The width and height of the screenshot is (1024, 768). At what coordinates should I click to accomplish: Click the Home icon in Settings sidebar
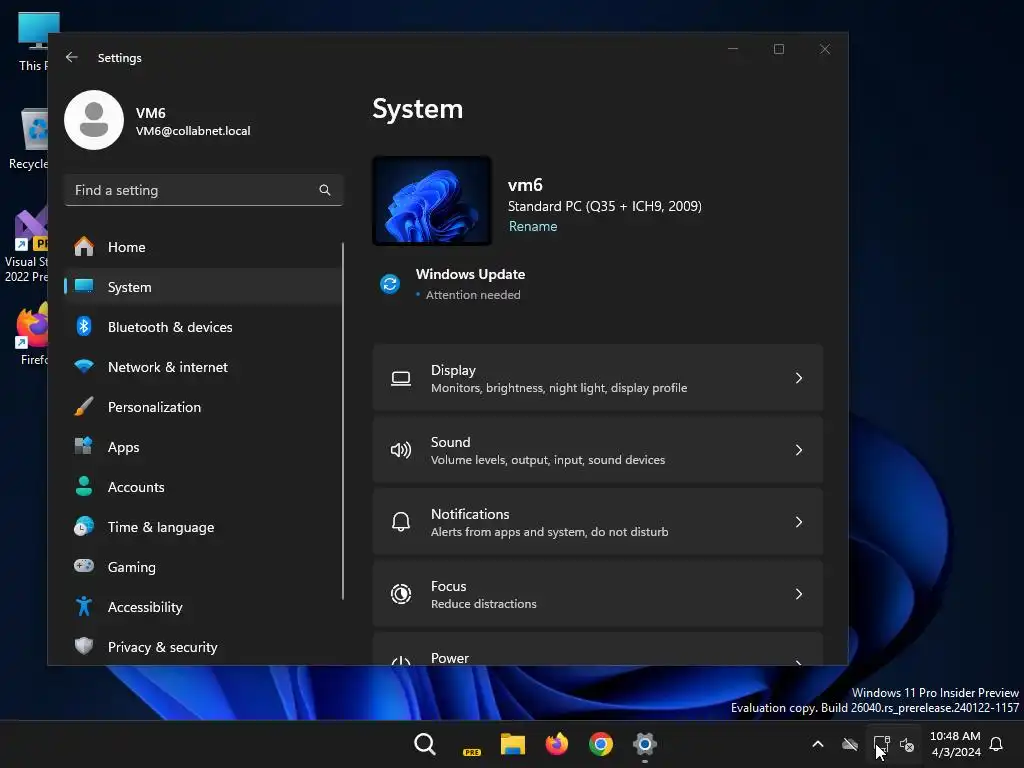coord(84,247)
